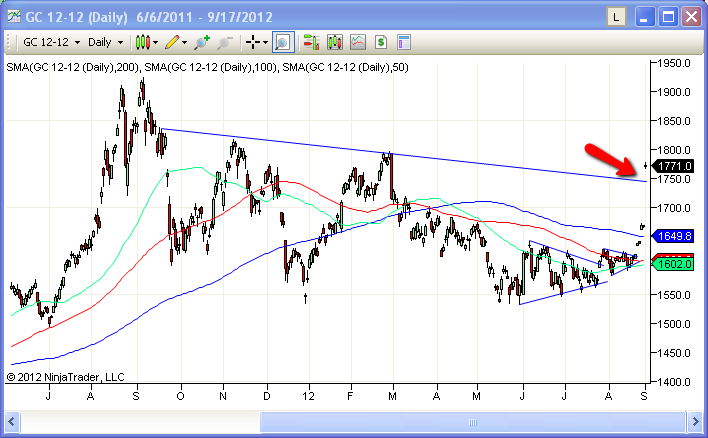
Task: Open the cursor type dropdown arrow
Action: point(266,42)
